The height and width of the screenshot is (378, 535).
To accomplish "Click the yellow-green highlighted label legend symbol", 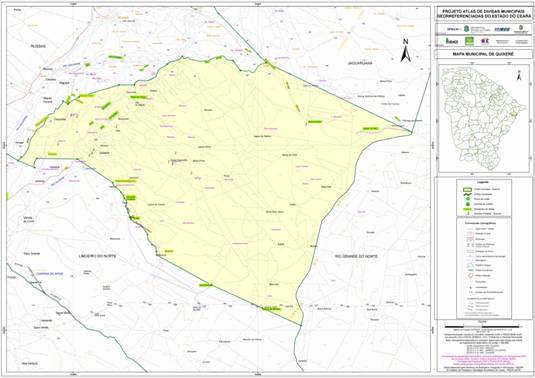I will (x=468, y=209).
